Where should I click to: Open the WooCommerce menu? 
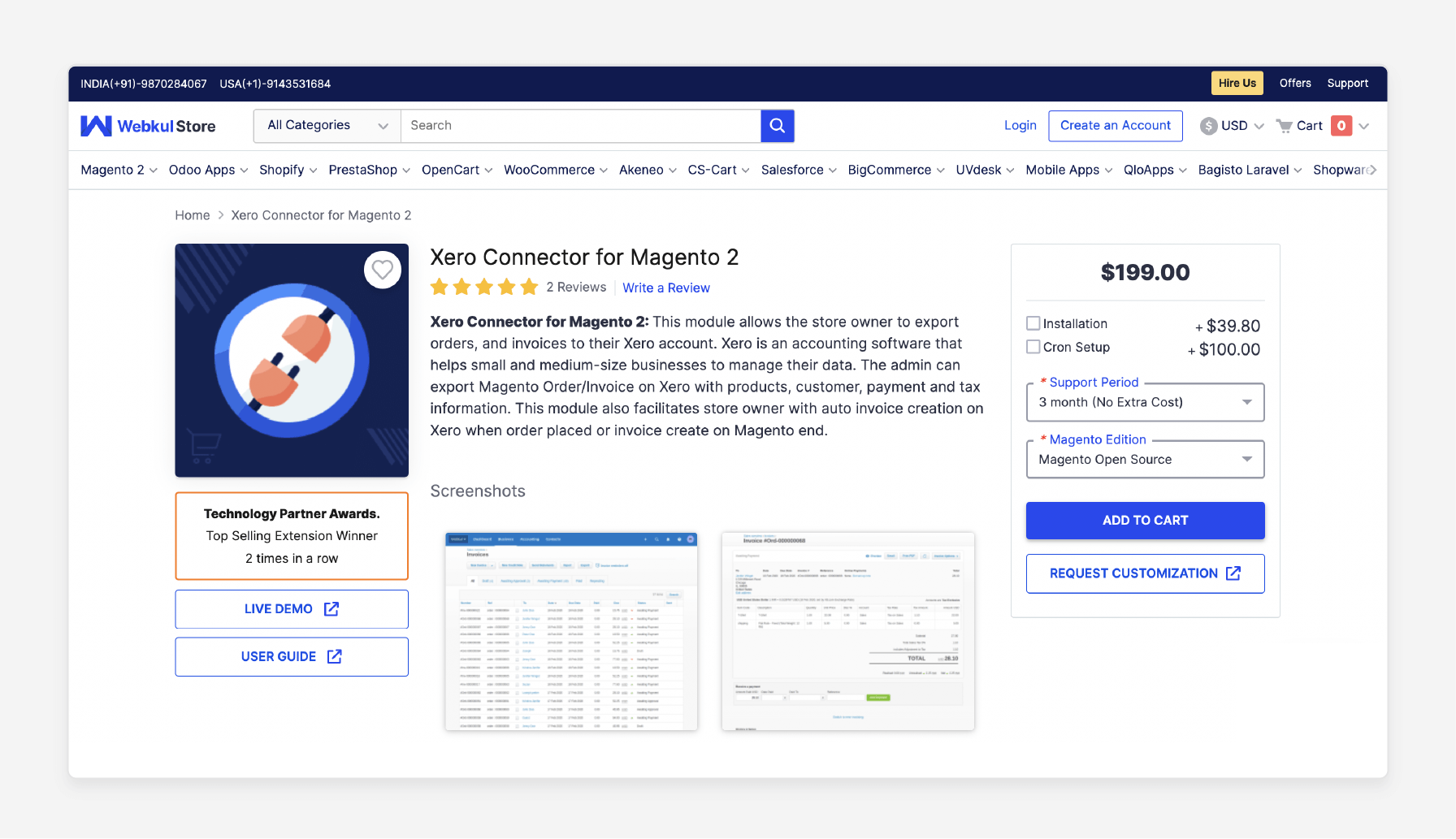(x=556, y=170)
